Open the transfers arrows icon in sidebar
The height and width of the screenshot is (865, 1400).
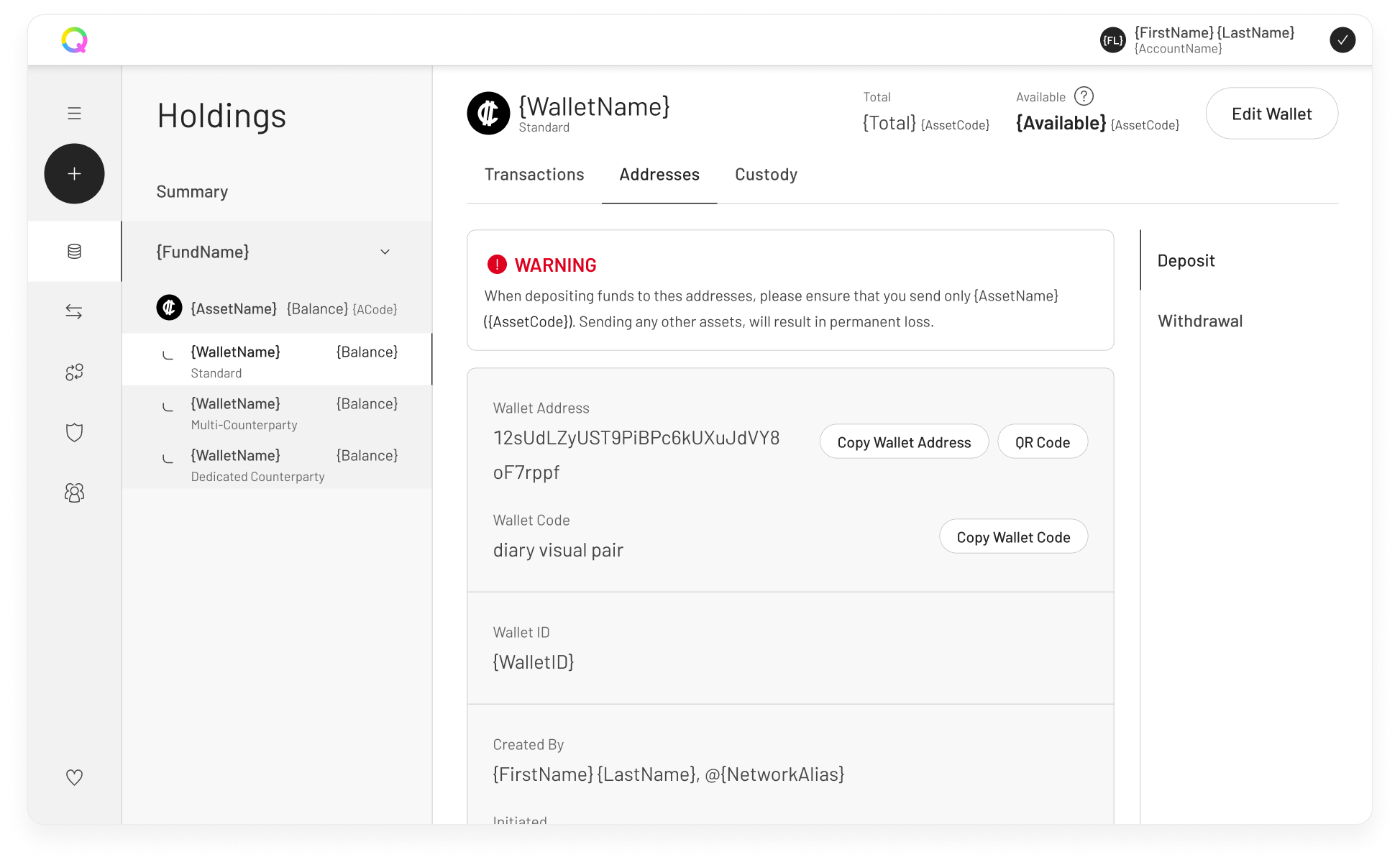[x=74, y=312]
